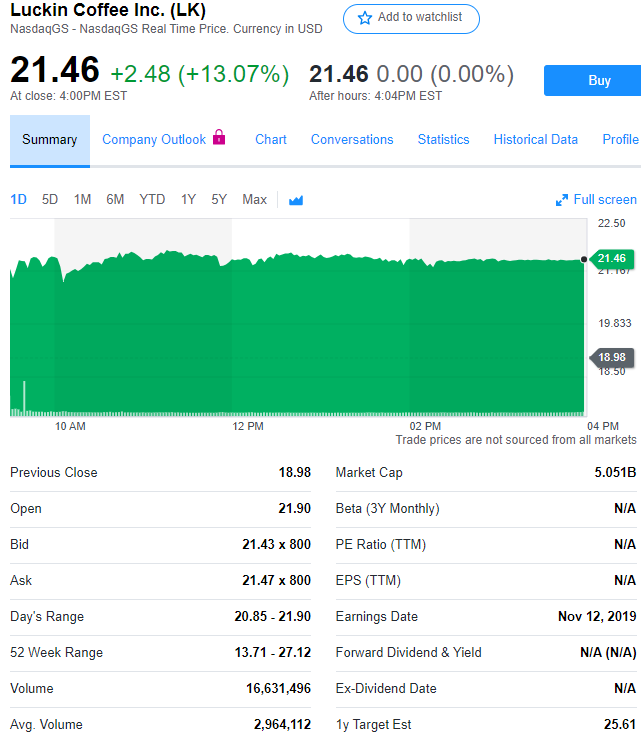This screenshot has height=736, width=641.
Task: Select the Max chart range
Action: click(254, 199)
